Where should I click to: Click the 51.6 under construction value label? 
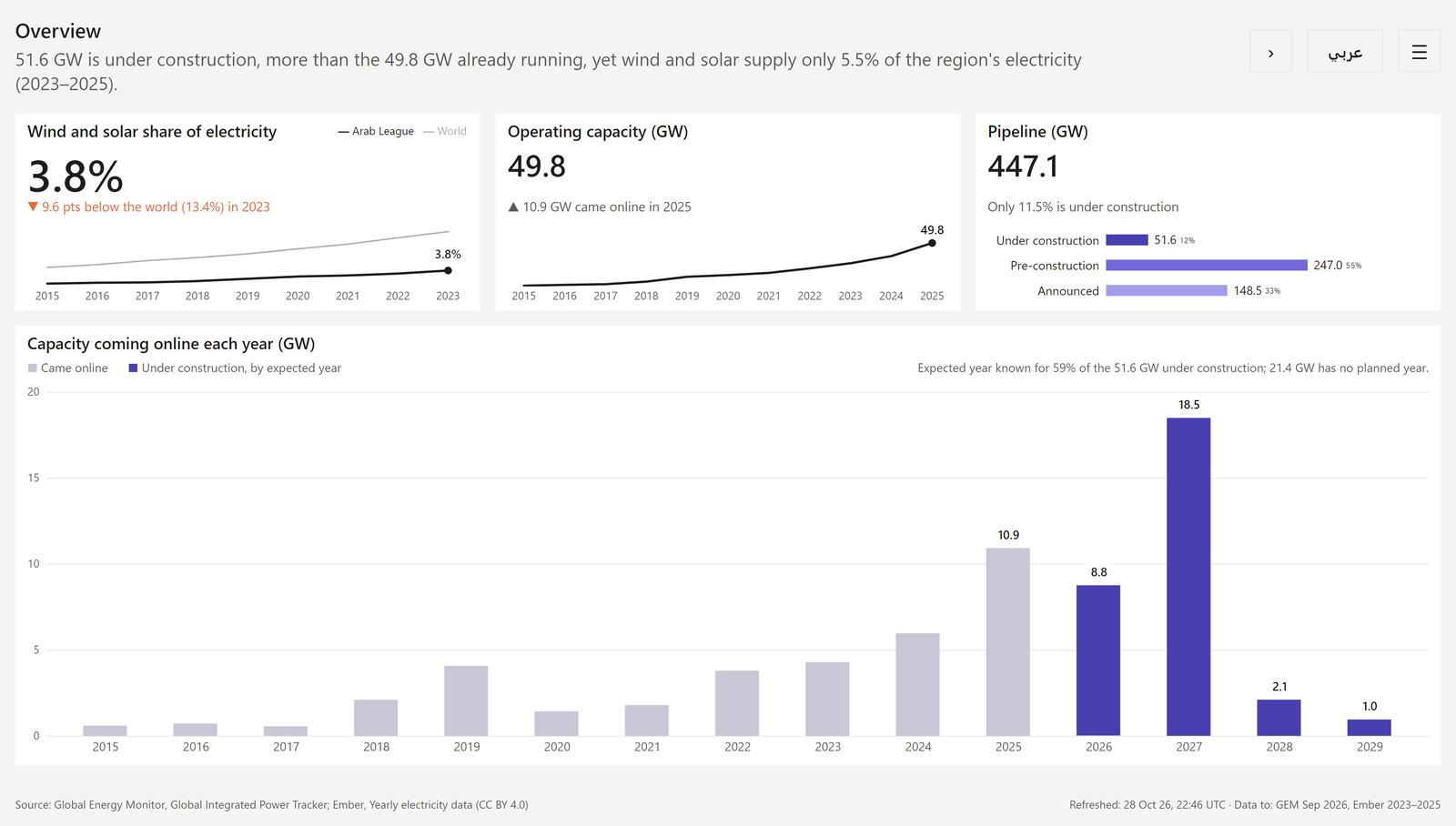pyautogui.click(x=1165, y=240)
